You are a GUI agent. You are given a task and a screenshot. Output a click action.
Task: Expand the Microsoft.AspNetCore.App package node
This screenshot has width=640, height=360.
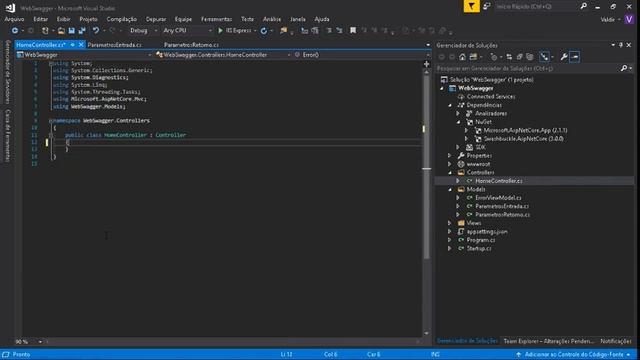[467, 131]
